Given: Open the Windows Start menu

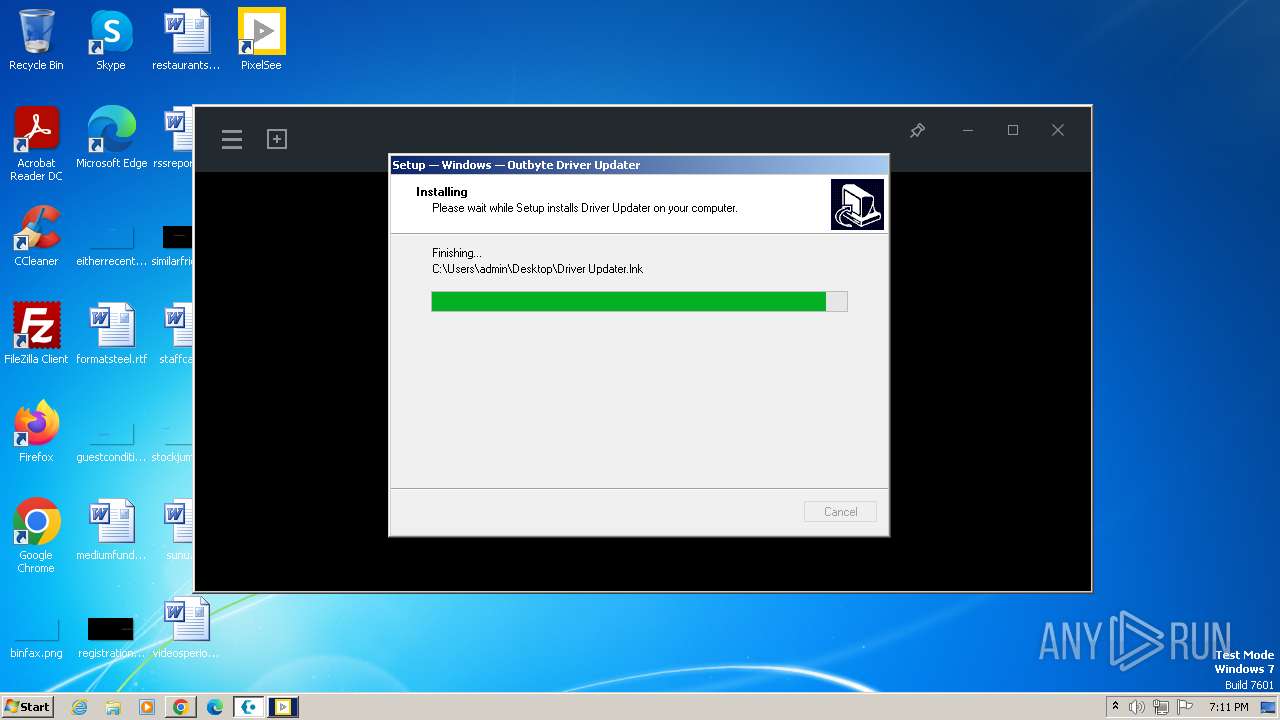Looking at the screenshot, I should [x=27, y=707].
